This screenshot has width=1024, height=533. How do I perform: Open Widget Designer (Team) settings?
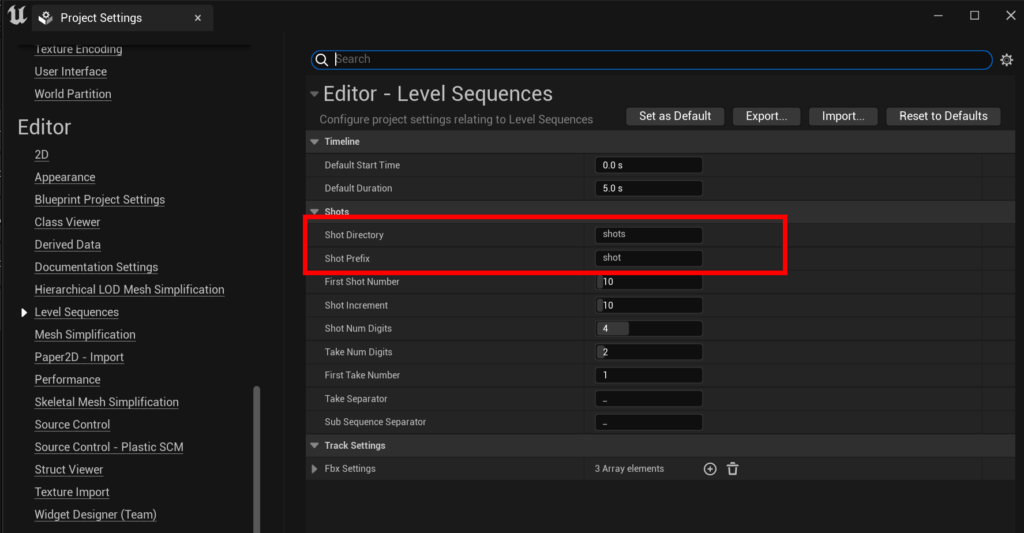point(95,515)
